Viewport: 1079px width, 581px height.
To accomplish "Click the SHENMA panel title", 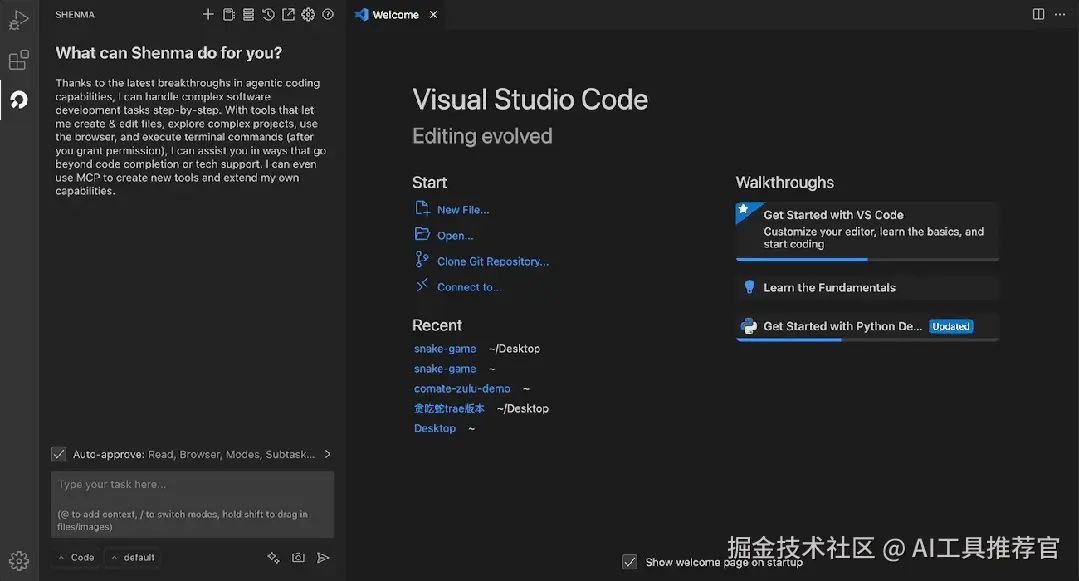I will click(75, 14).
